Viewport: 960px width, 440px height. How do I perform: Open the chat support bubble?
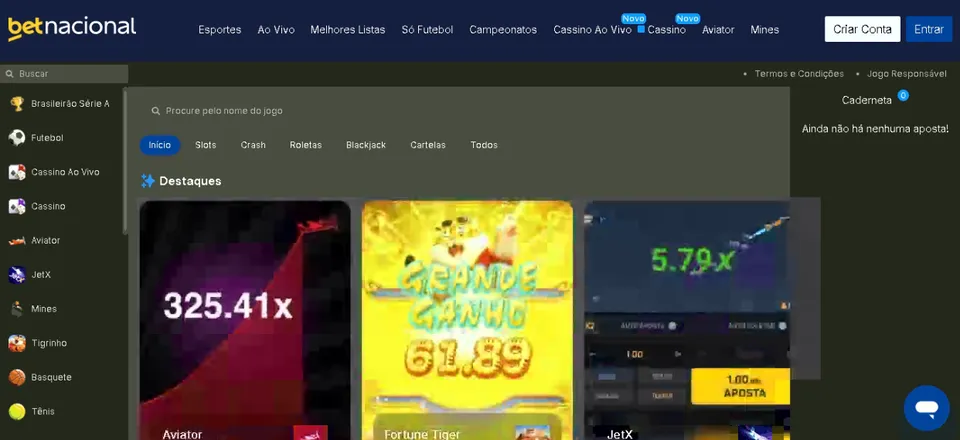926,408
